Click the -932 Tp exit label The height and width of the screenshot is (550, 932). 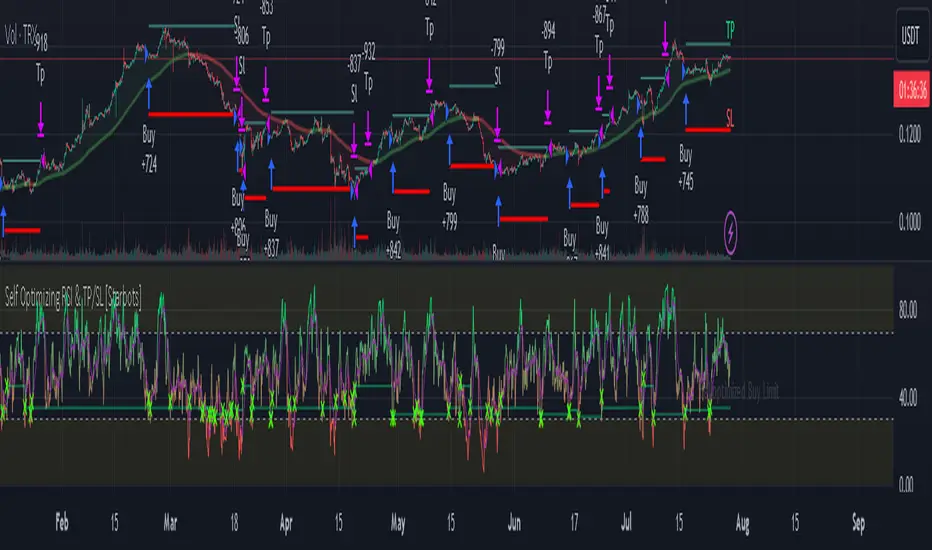[x=369, y=68]
